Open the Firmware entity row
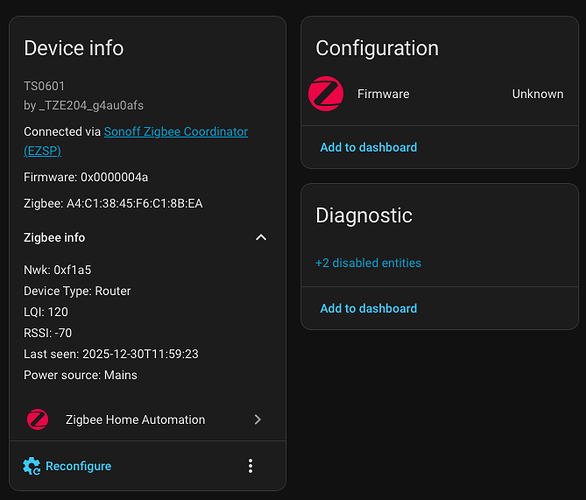The width and height of the screenshot is (586, 500). [x=440, y=94]
